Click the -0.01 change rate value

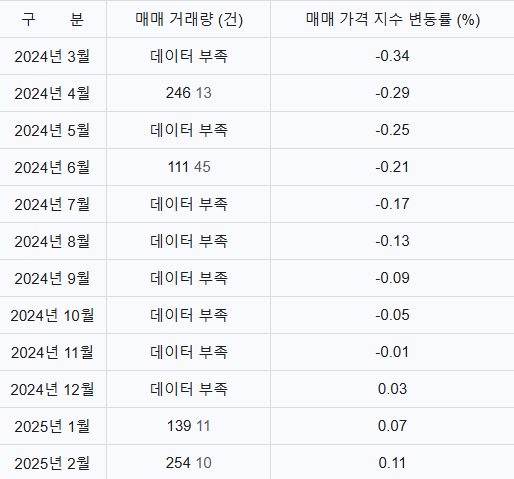(392, 352)
